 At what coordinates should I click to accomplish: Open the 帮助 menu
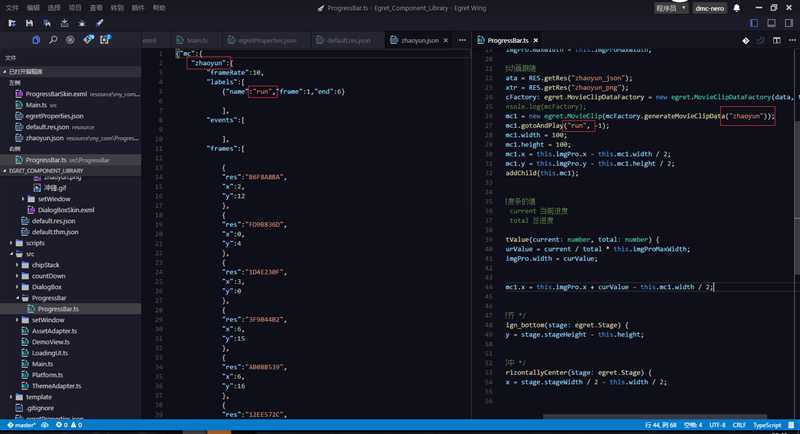pos(159,8)
